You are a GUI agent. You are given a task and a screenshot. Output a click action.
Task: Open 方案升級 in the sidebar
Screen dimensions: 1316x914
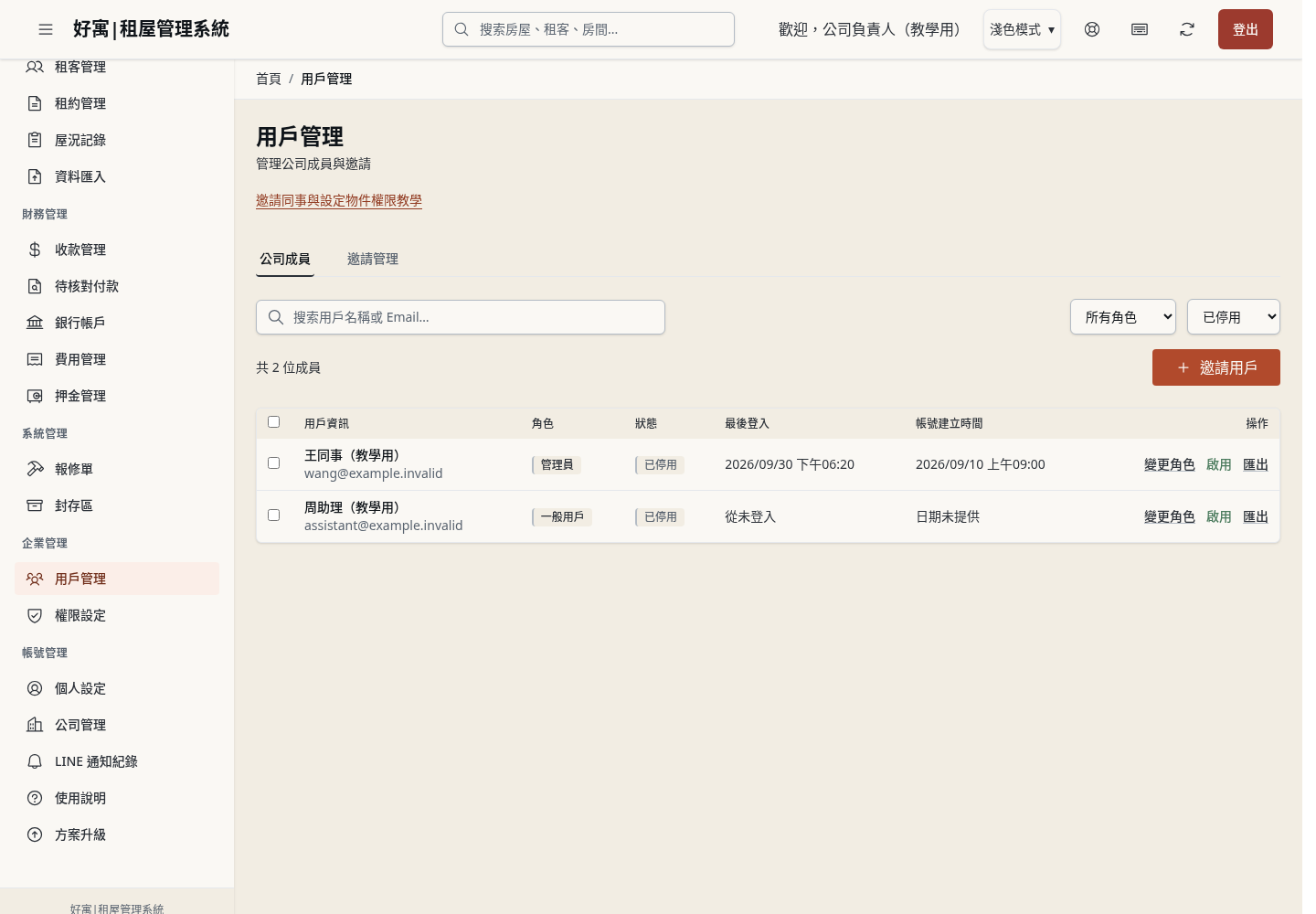tap(117, 834)
